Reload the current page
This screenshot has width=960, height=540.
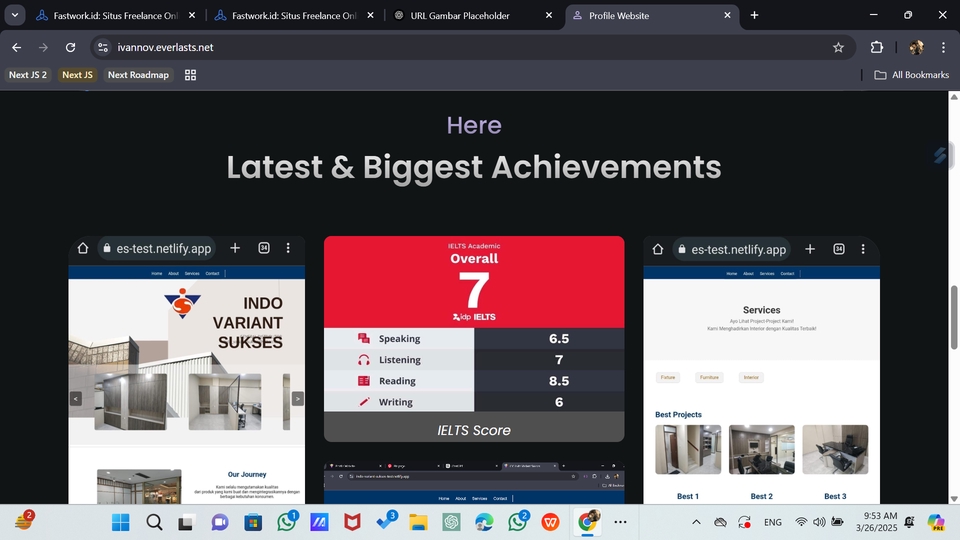[70, 47]
